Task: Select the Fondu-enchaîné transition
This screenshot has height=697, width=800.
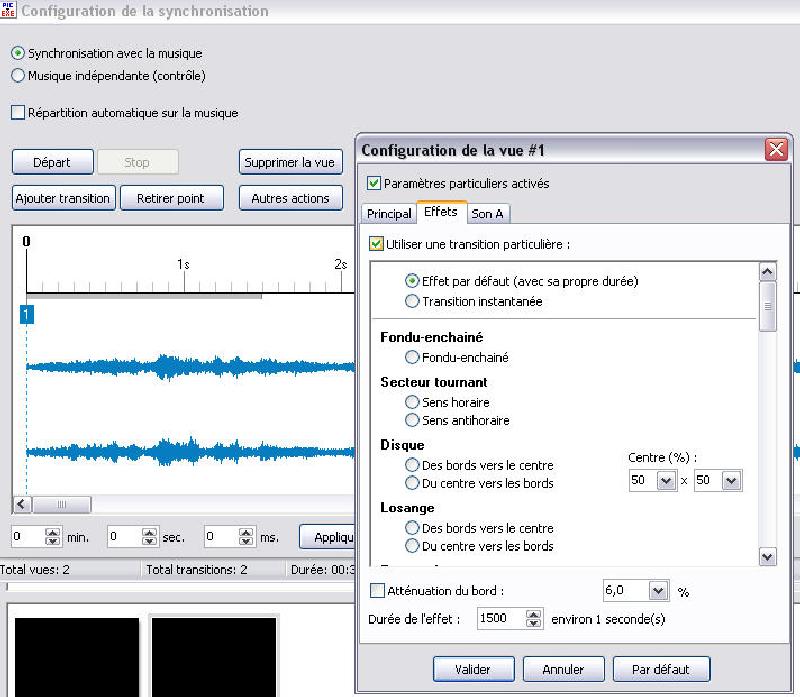Action: pyautogui.click(x=412, y=357)
